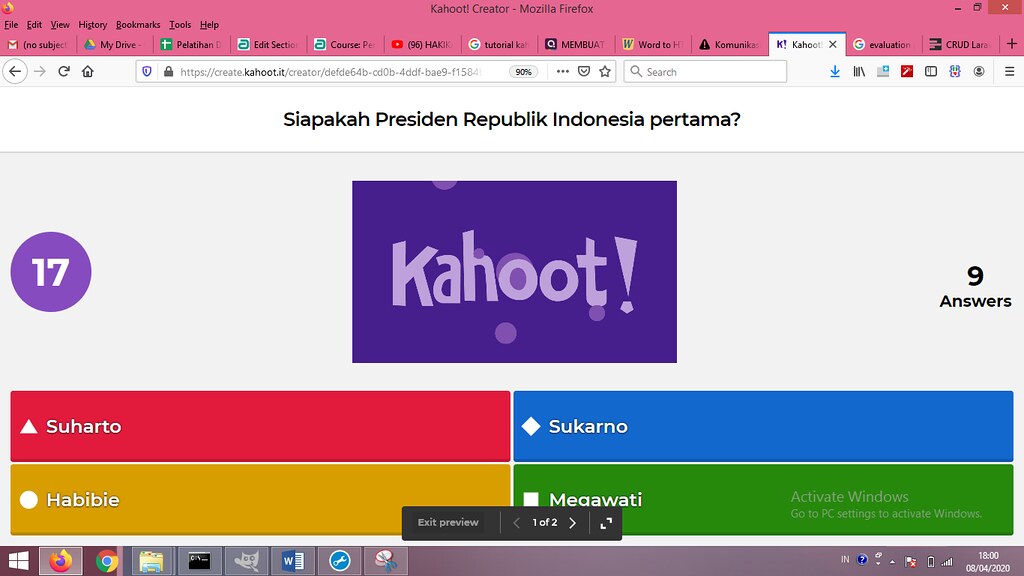Click Exit preview
Image resolution: width=1024 pixels, height=576 pixels.
coord(448,522)
